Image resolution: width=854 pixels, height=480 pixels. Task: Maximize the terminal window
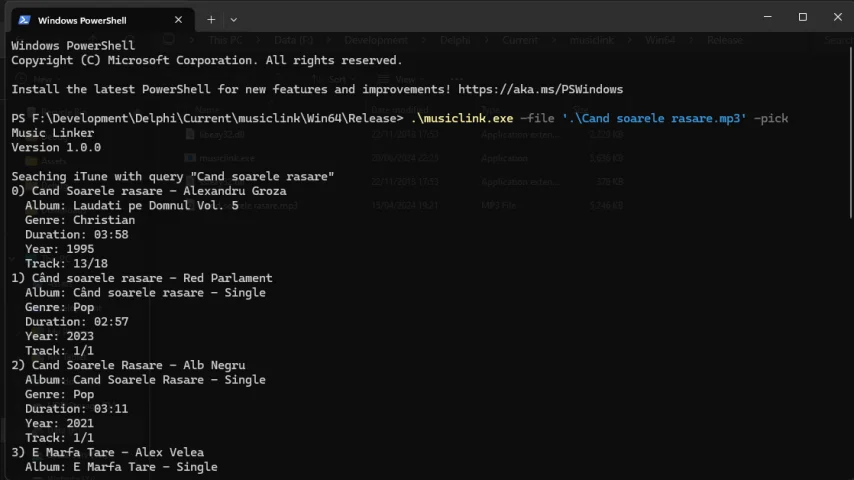coord(802,17)
